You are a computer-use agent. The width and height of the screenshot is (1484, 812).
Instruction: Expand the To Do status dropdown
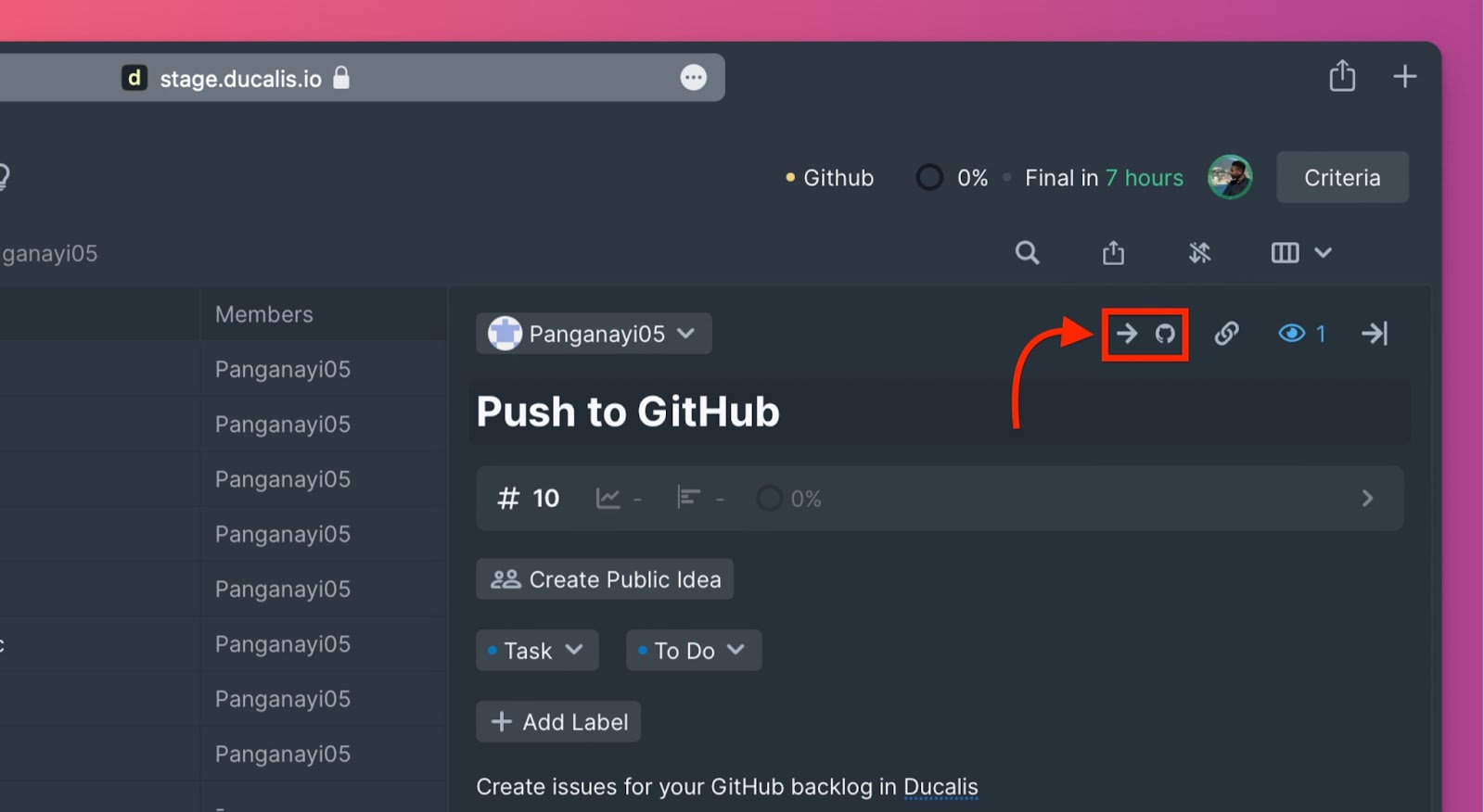[694, 651]
